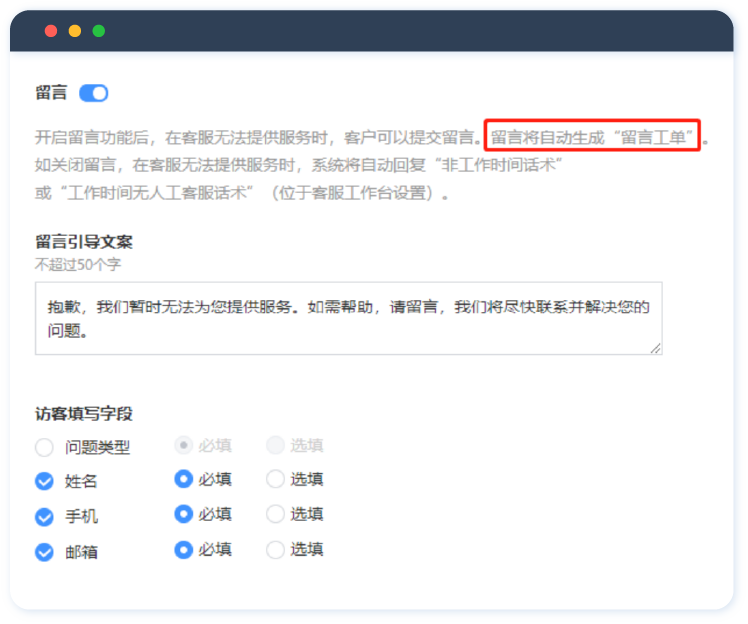Viewport: 748px width, 624px height.
Task: Enable the 问题类型 checkbox
Action: point(44,448)
